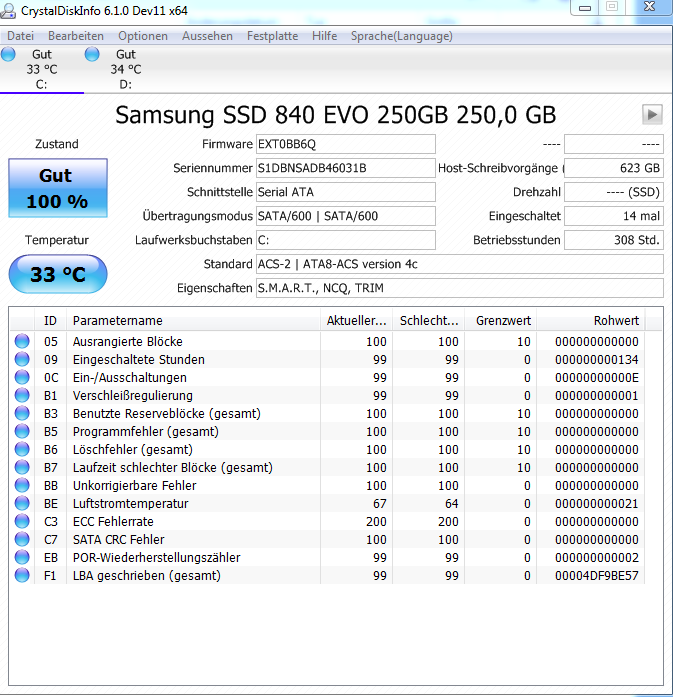Click the Schnittstelle field Serial ATA

pos(346,192)
